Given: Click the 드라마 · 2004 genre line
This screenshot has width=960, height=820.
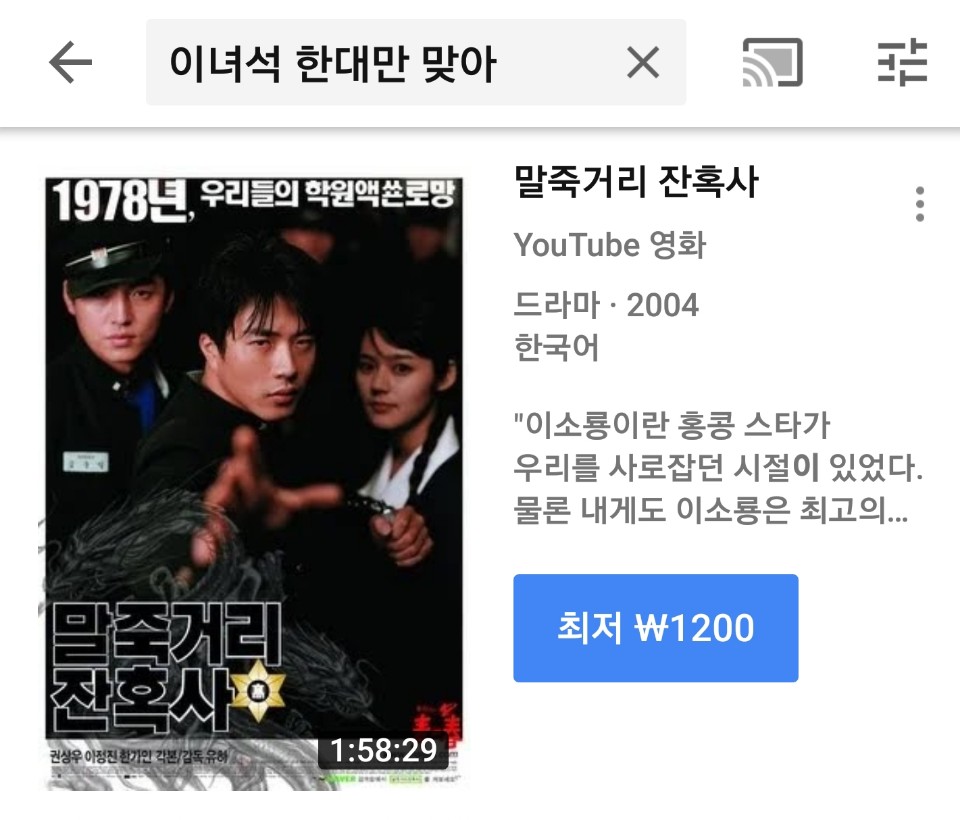Looking at the screenshot, I should (x=606, y=305).
